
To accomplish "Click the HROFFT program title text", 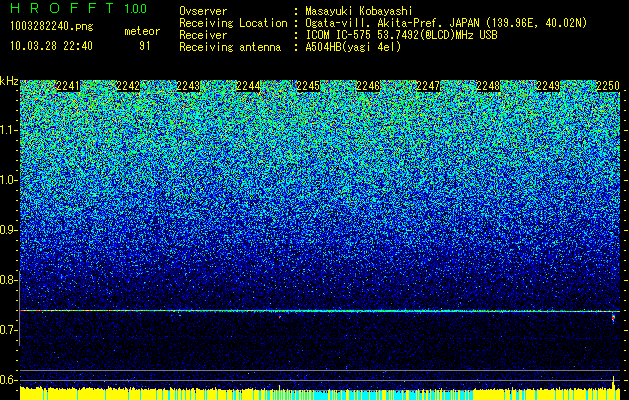I will [x=63, y=8].
